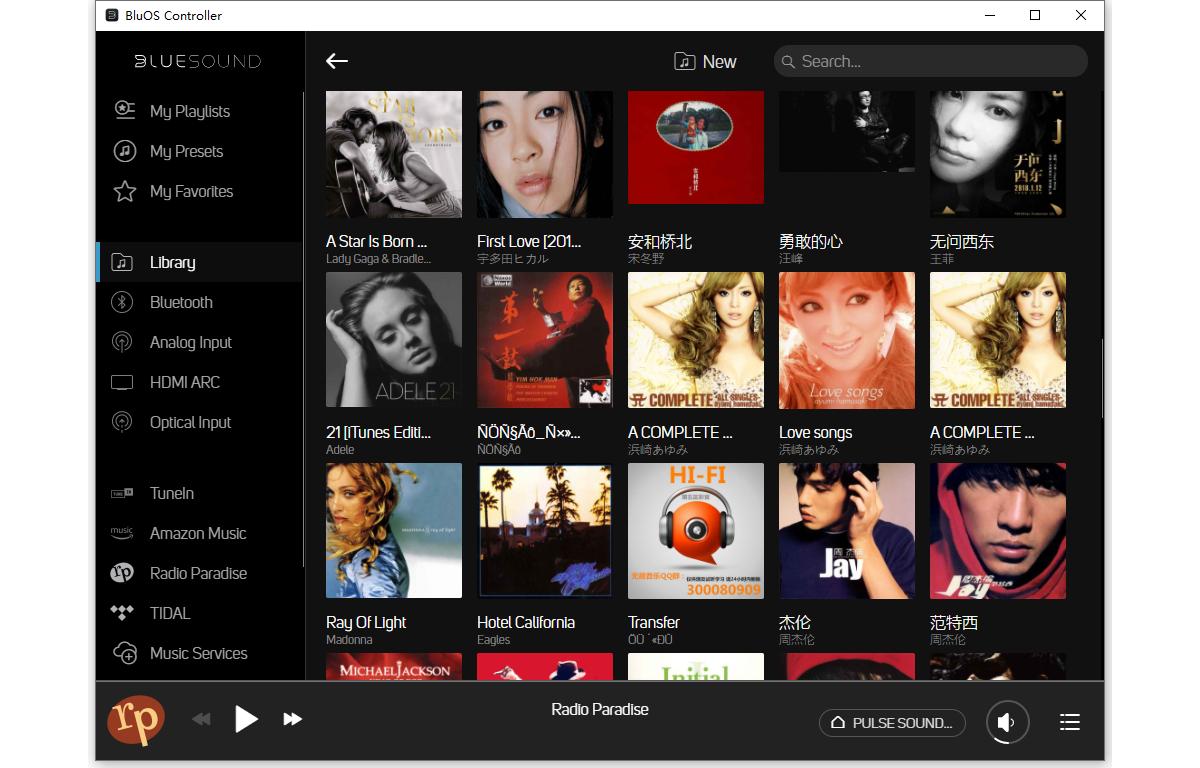
Task: Go to the previous track
Action: point(202,719)
